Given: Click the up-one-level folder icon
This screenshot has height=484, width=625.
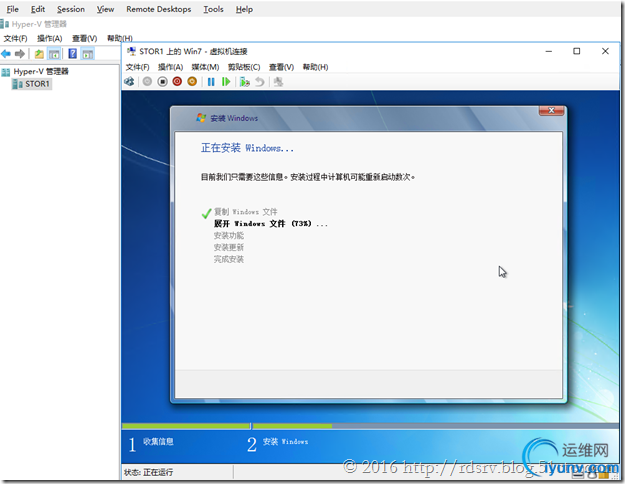Looking at the screenshot, I should 39,53.
